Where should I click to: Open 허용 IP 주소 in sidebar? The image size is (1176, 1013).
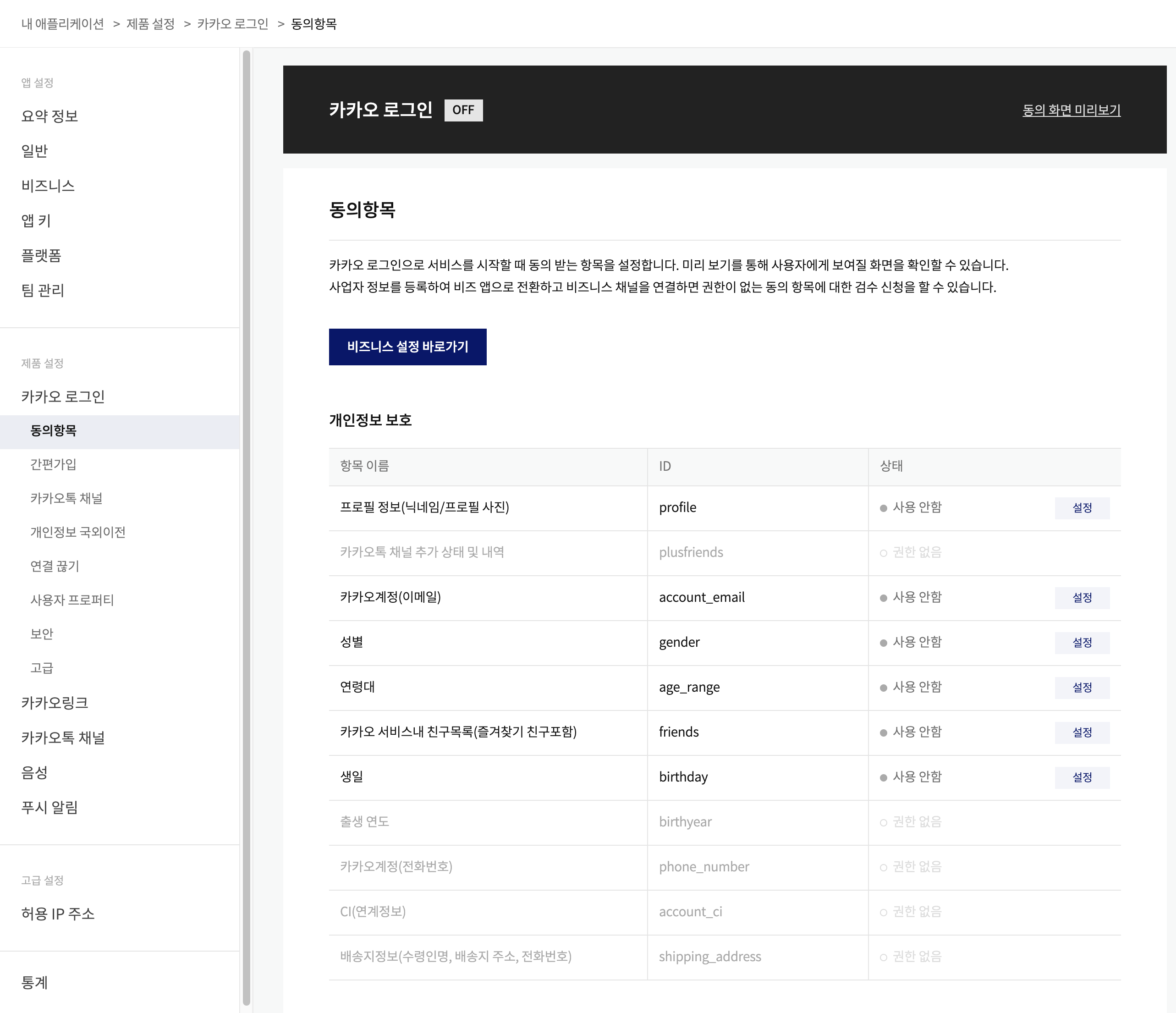point(58,914)
